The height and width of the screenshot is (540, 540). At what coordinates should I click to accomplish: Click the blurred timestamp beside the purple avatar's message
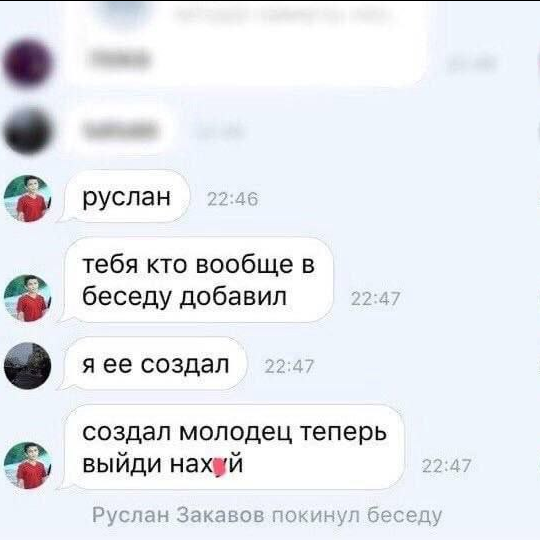pos(471,64)
